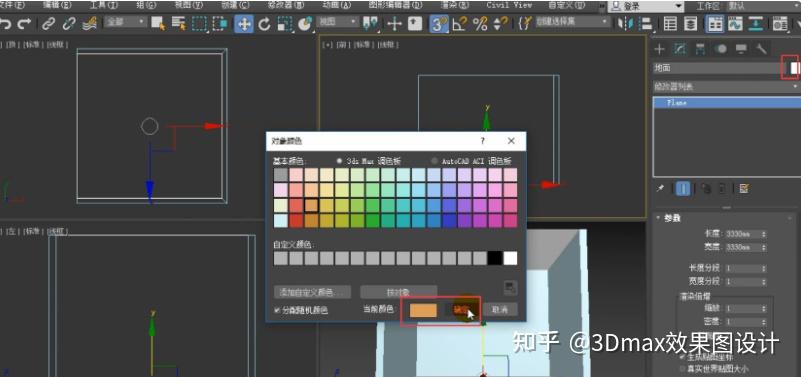Click the current color orange swatch
This screenshot has width=801, height=377.
click(x=423, y=310)
